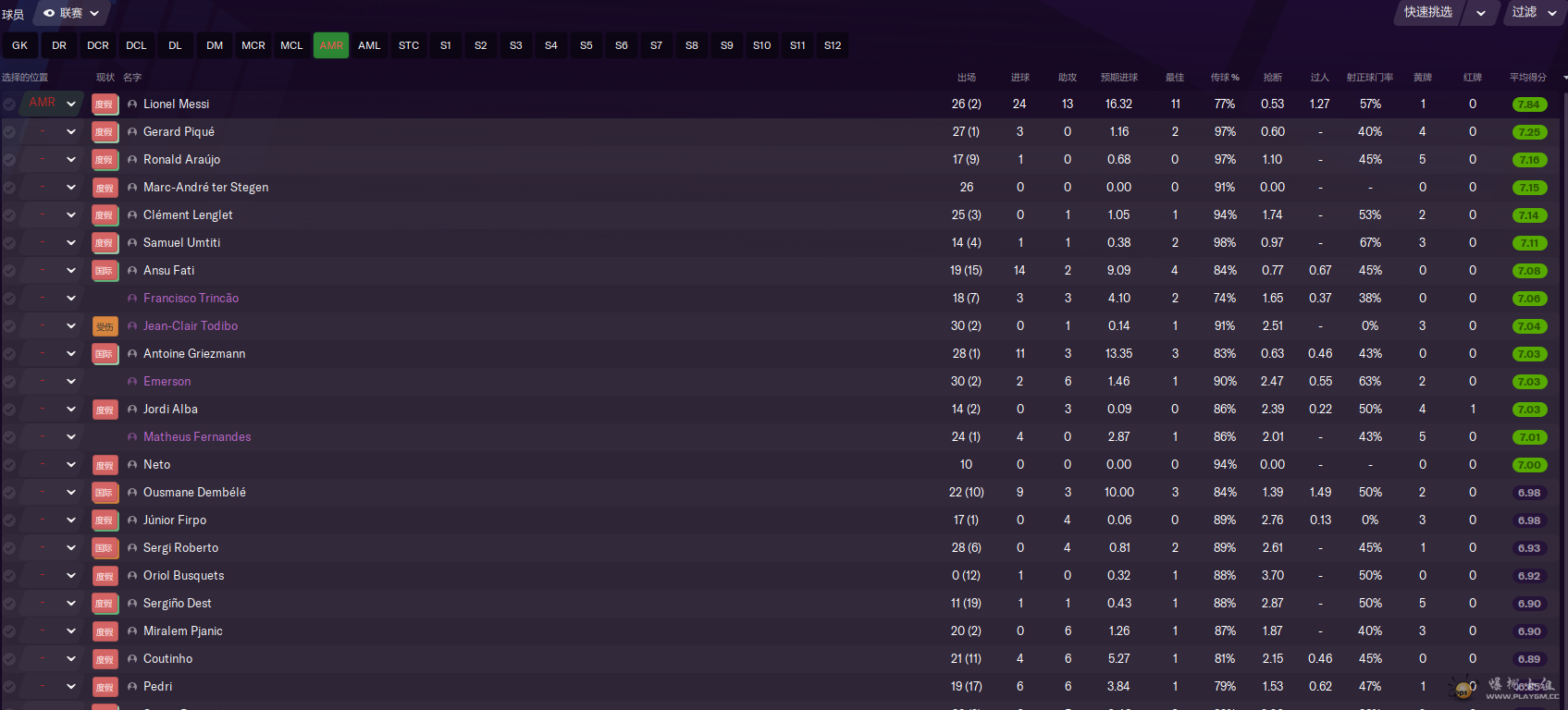Click Messi's 7.84 average rating badge
This screenshot has width=1568, height=710.
click(1528, 104)
